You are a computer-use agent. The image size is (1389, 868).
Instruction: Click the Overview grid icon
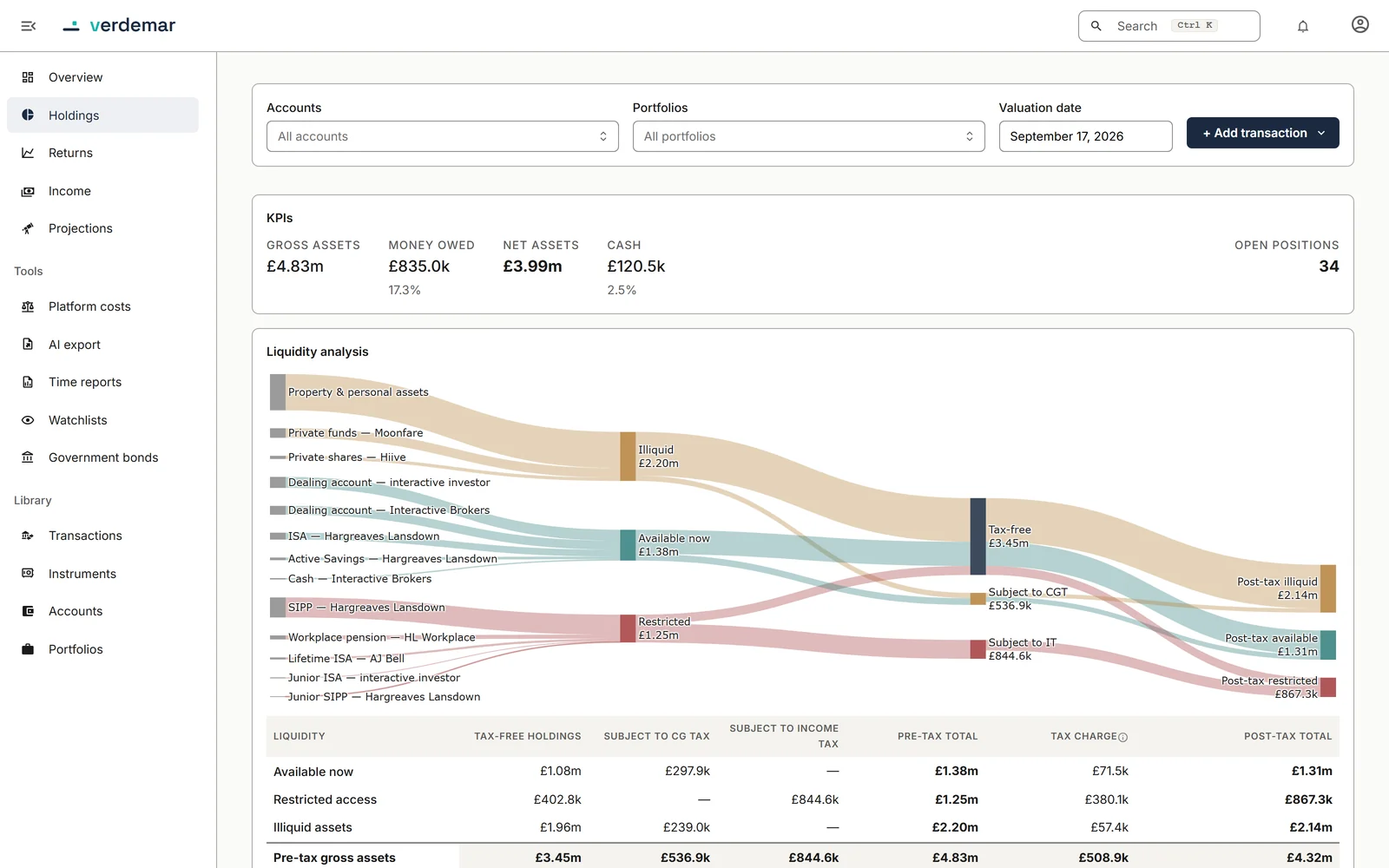click(28, 77)
